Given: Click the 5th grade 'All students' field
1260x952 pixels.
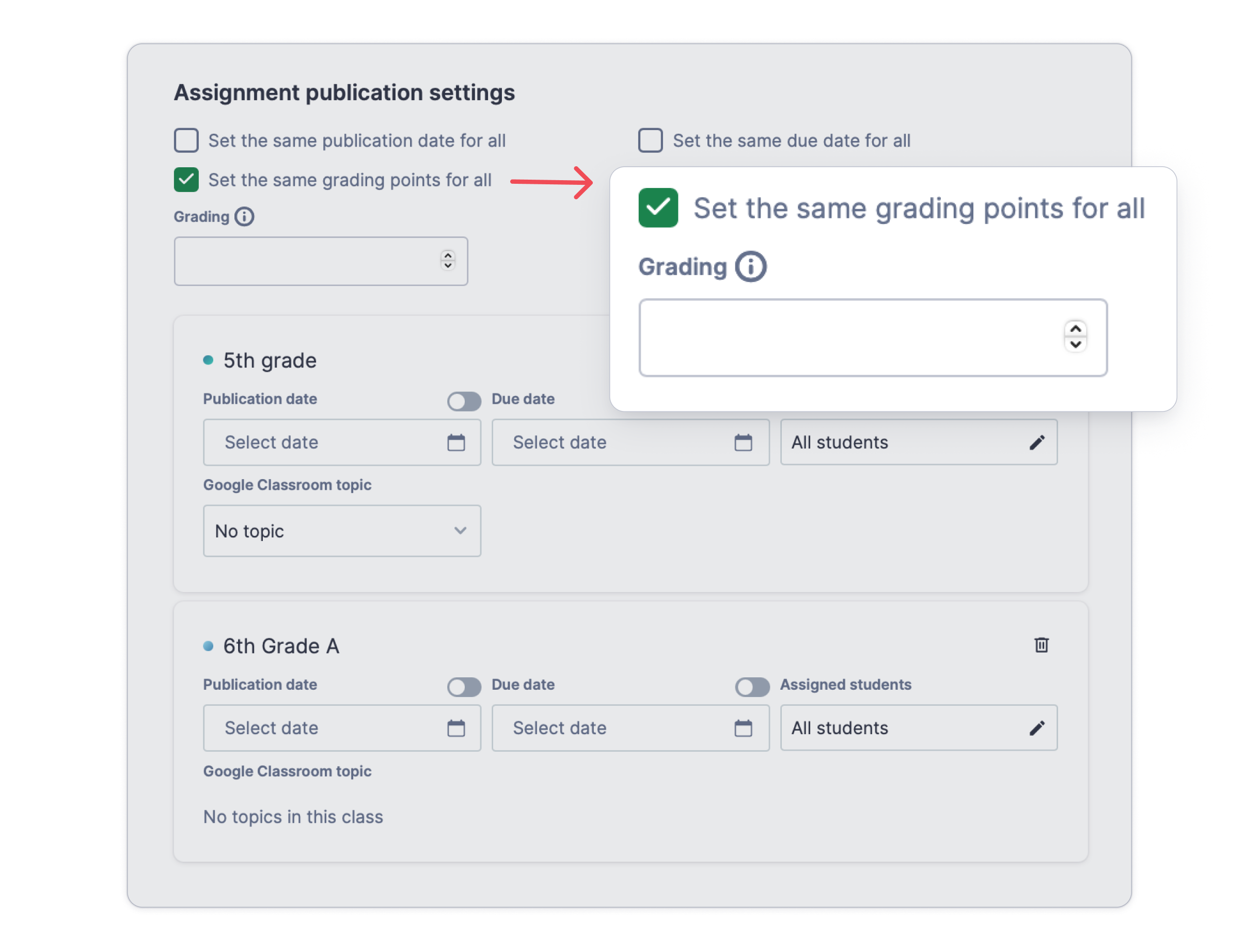Looking at the screenshot, I should (919, 442).
